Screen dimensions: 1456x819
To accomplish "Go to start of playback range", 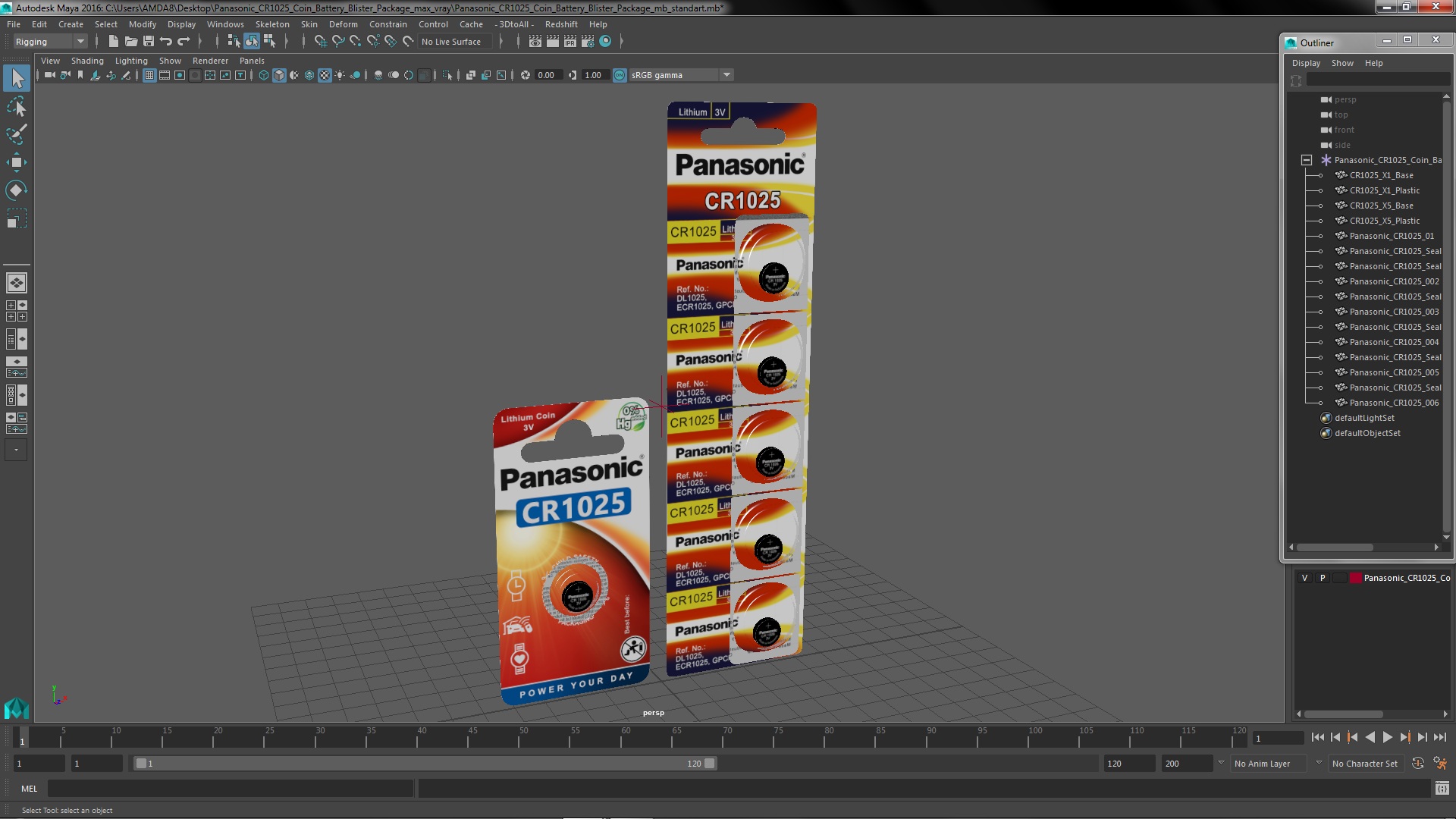I will click(1317, 737).
